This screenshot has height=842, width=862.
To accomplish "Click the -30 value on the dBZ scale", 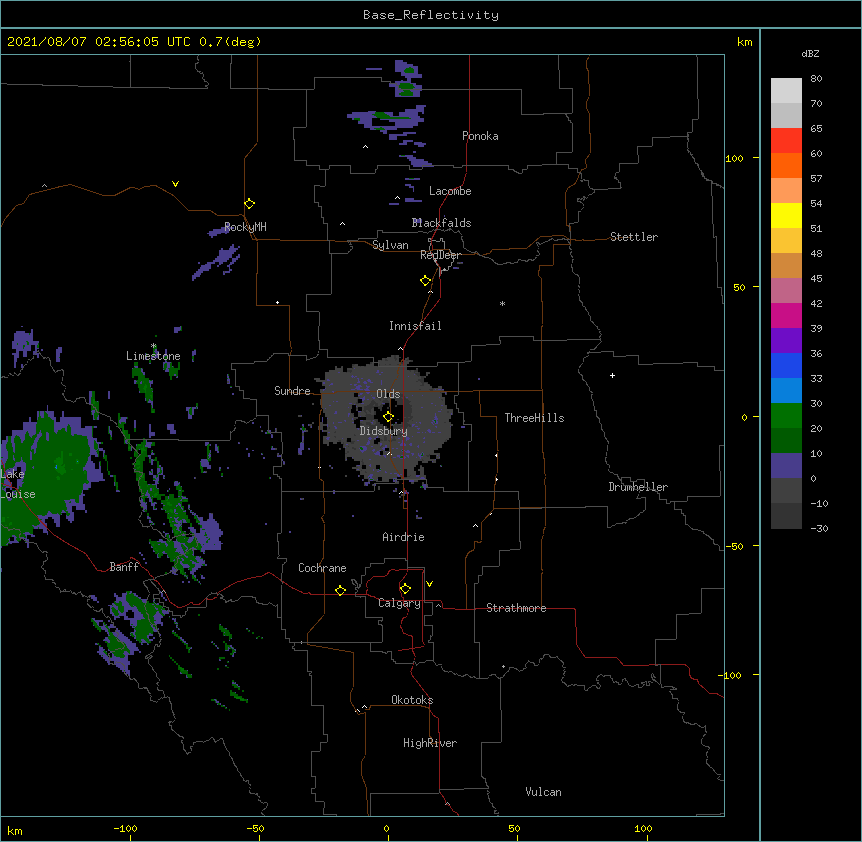I will [x=819, y=529].
